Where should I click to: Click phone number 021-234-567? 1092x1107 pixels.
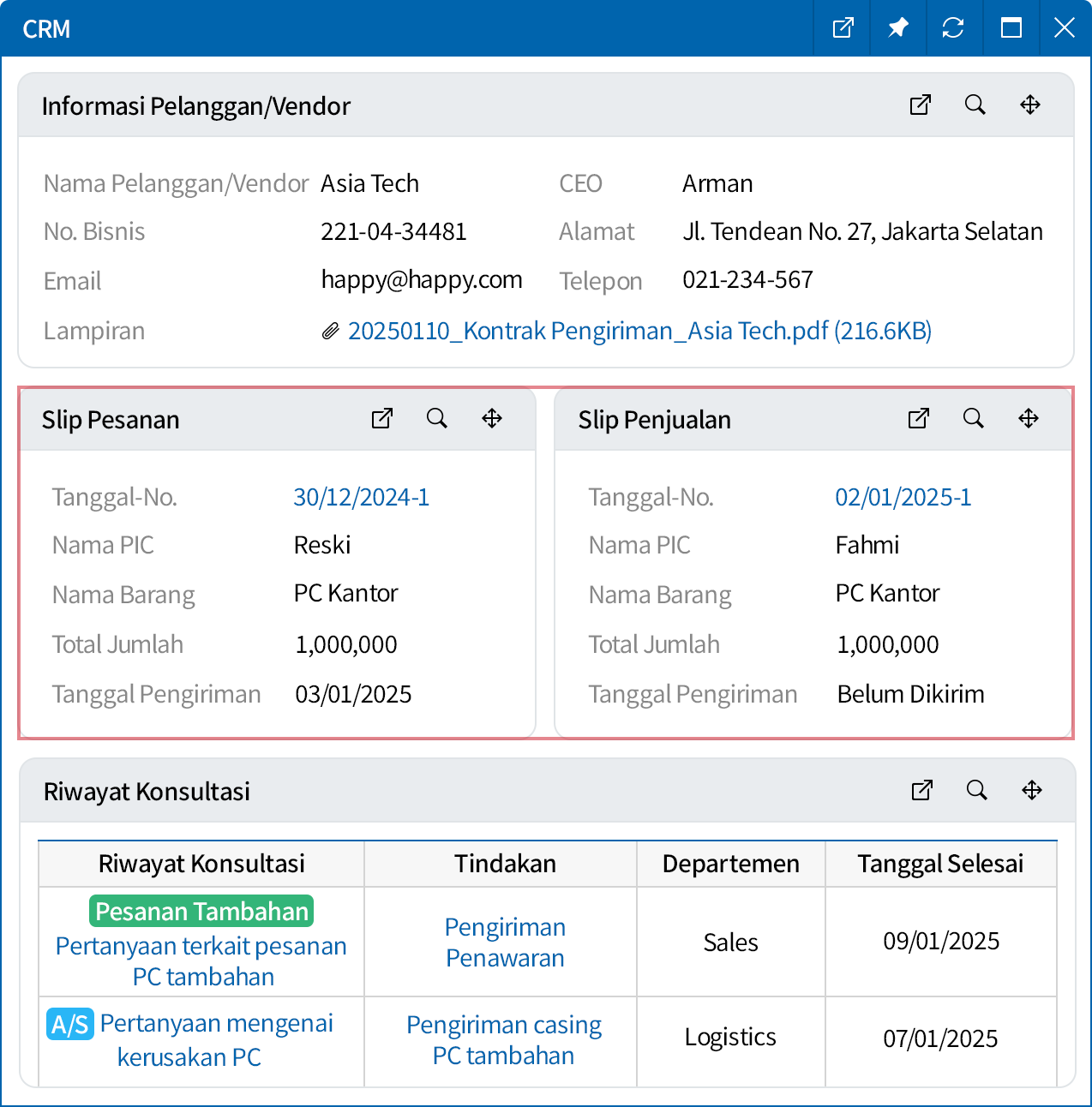point(747,279)
